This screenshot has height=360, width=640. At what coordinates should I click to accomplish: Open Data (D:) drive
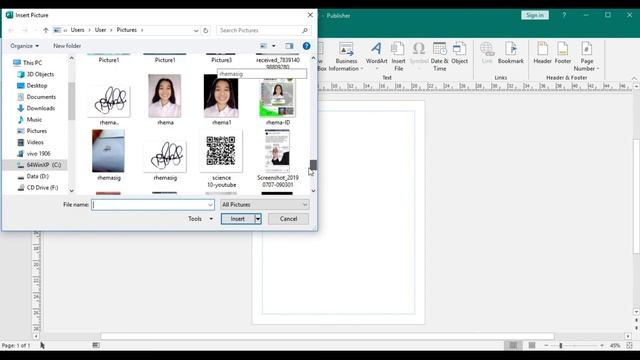38,176
